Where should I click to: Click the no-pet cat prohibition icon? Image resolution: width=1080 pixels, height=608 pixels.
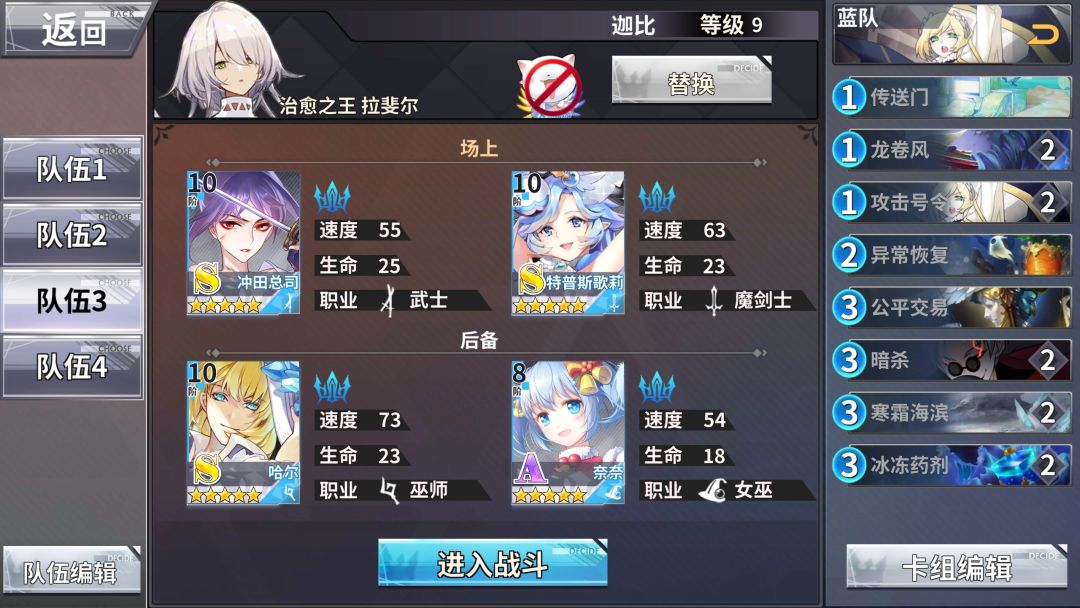[551, 87]
